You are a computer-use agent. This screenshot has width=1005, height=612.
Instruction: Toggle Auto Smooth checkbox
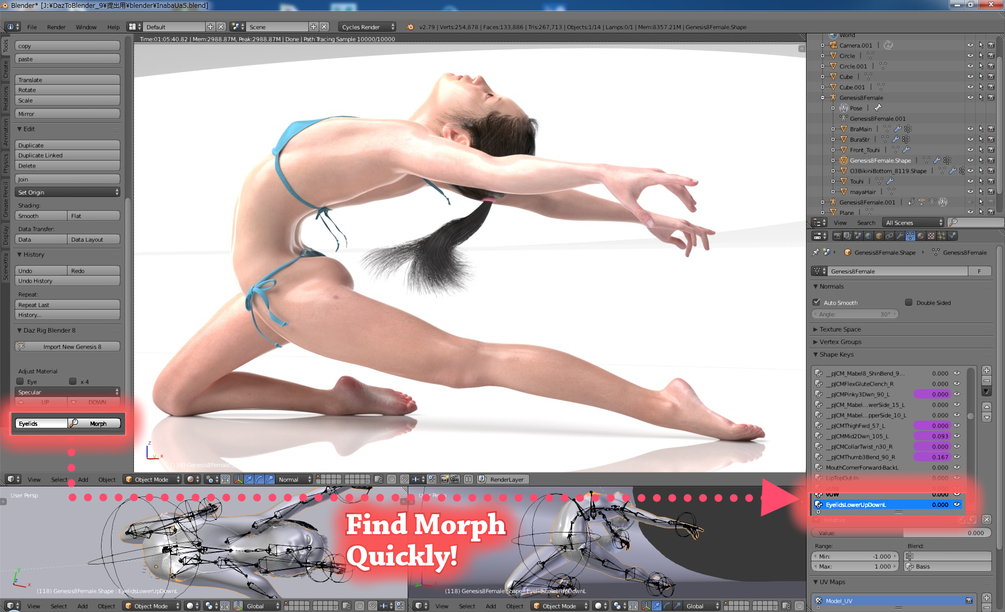(x=817, y=302)
